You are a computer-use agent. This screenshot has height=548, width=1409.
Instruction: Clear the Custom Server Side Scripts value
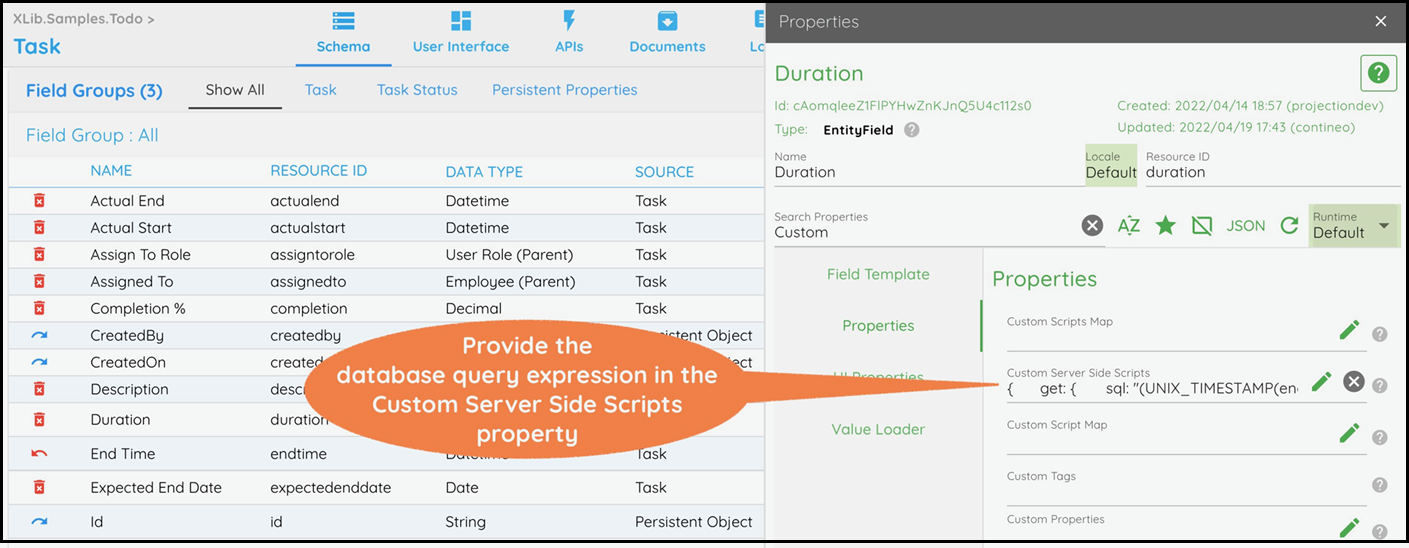click(x=1353, y=381)
